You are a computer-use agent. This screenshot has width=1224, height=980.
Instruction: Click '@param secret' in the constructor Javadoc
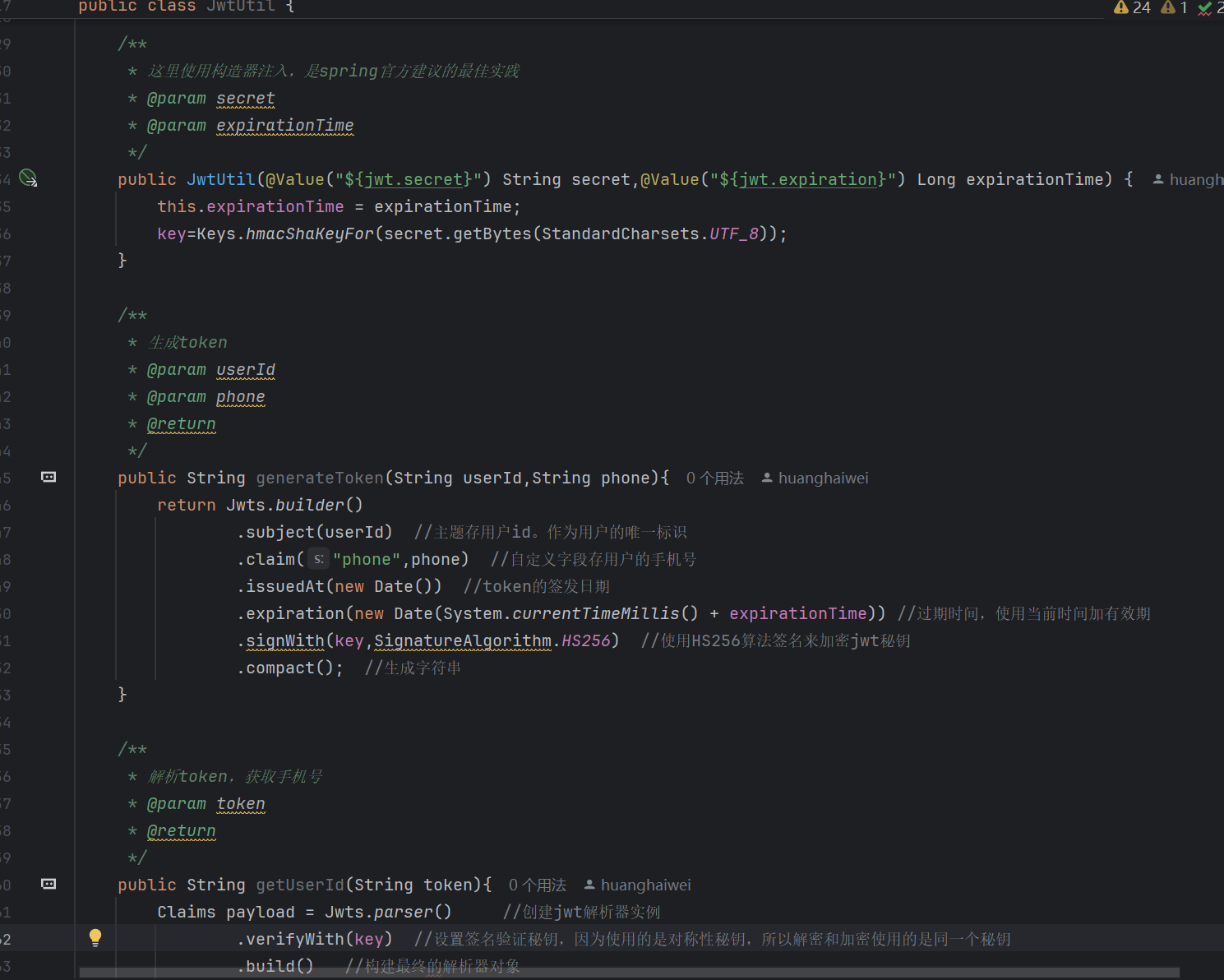(x=211, y=98)
